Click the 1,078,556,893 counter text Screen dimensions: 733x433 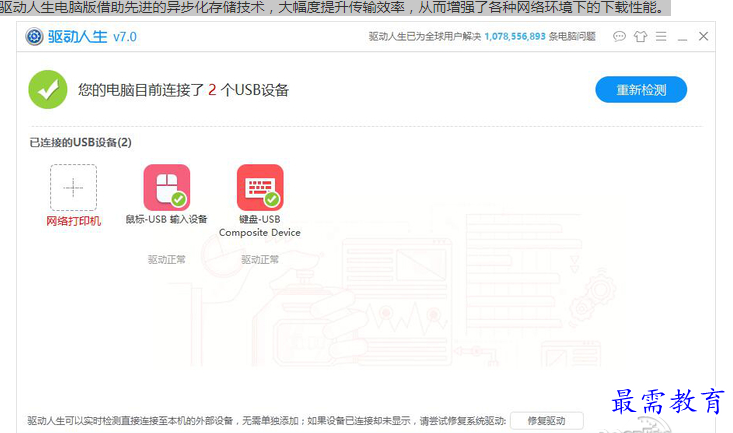point(515,36)
